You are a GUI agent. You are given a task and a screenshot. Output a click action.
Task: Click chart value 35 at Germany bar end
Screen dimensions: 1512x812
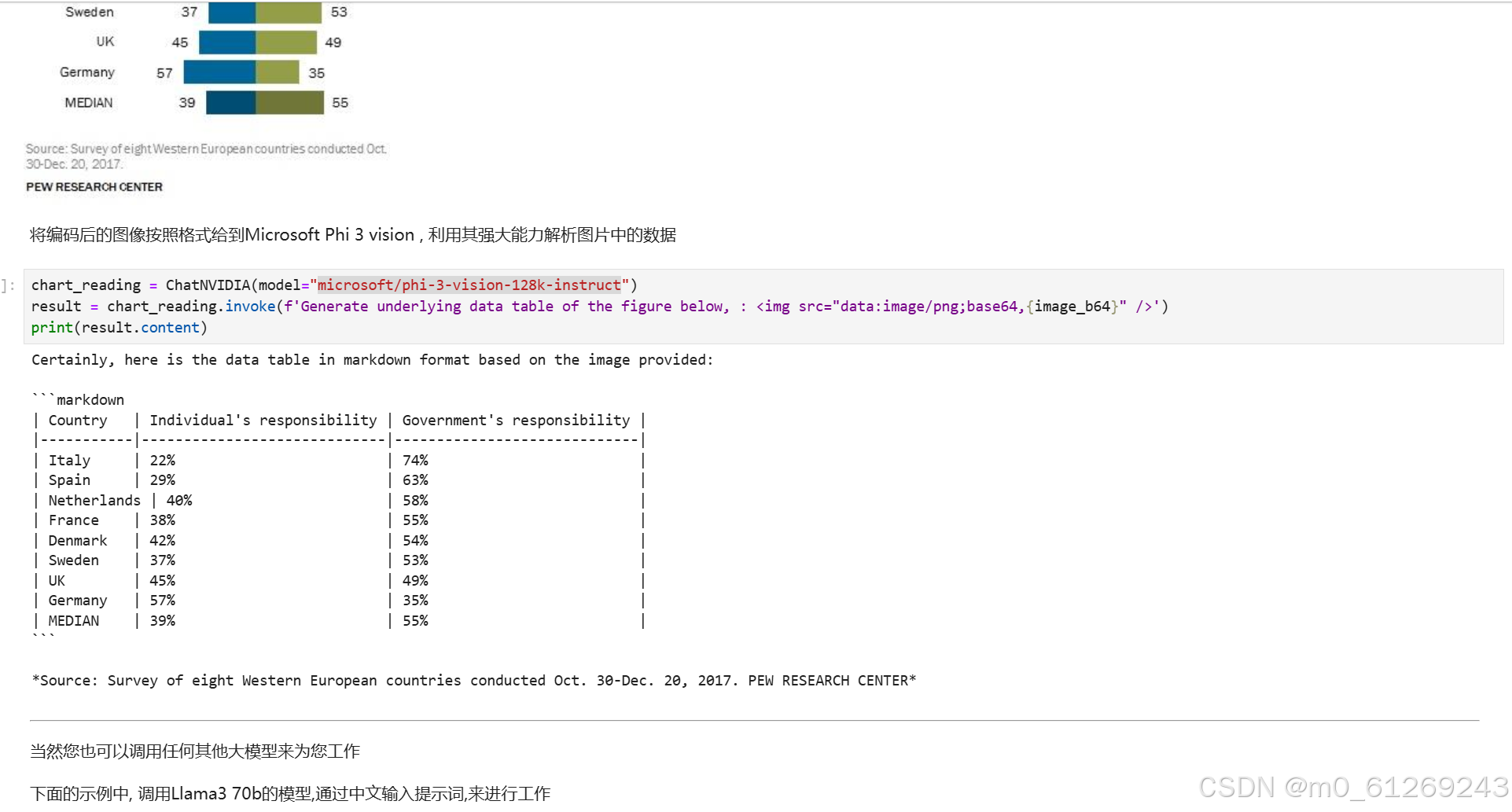coord(317,73)
